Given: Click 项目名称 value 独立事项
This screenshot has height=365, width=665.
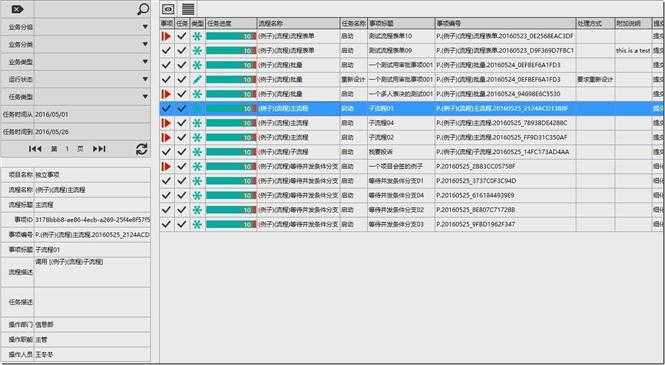Looking at the screenshot, I should click(92, 175).
